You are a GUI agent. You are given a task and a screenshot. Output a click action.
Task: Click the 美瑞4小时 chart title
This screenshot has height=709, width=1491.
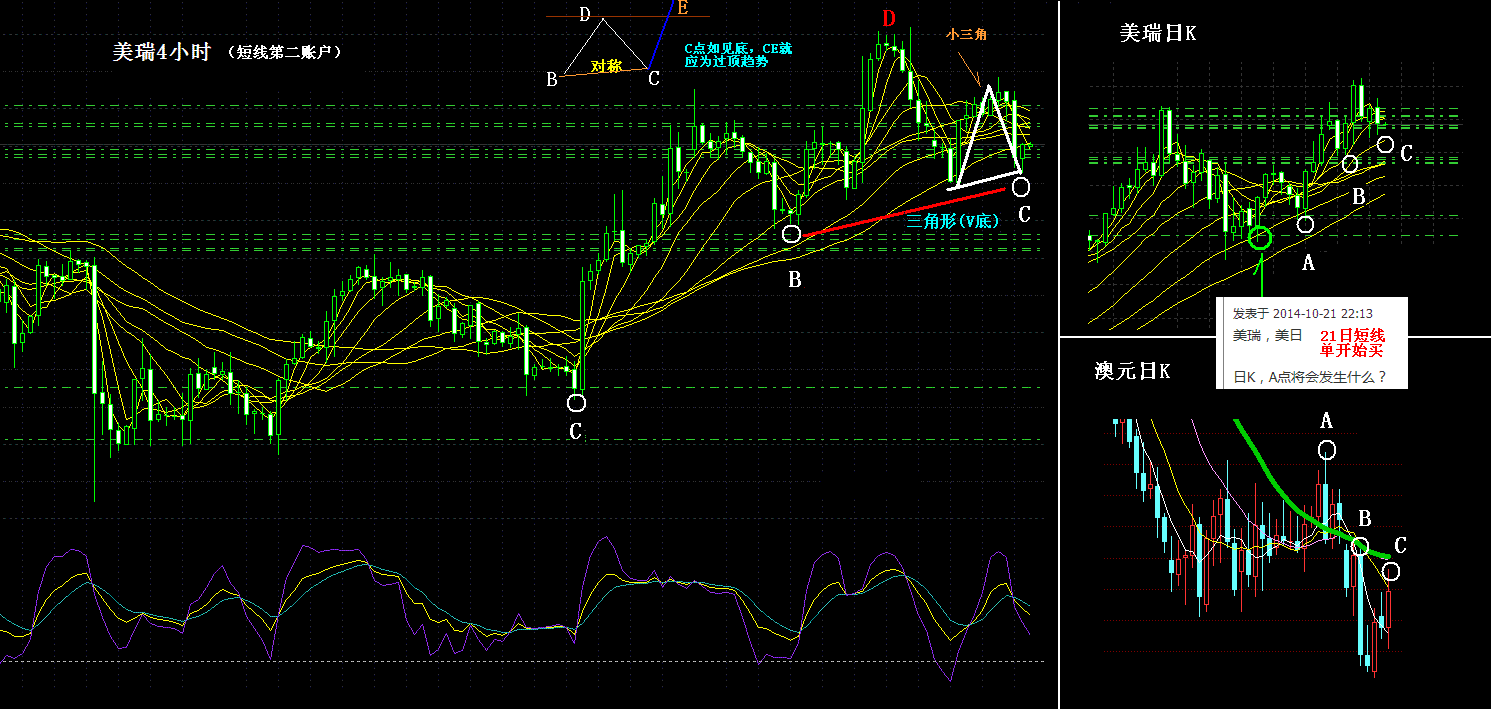tap(162, 53)
